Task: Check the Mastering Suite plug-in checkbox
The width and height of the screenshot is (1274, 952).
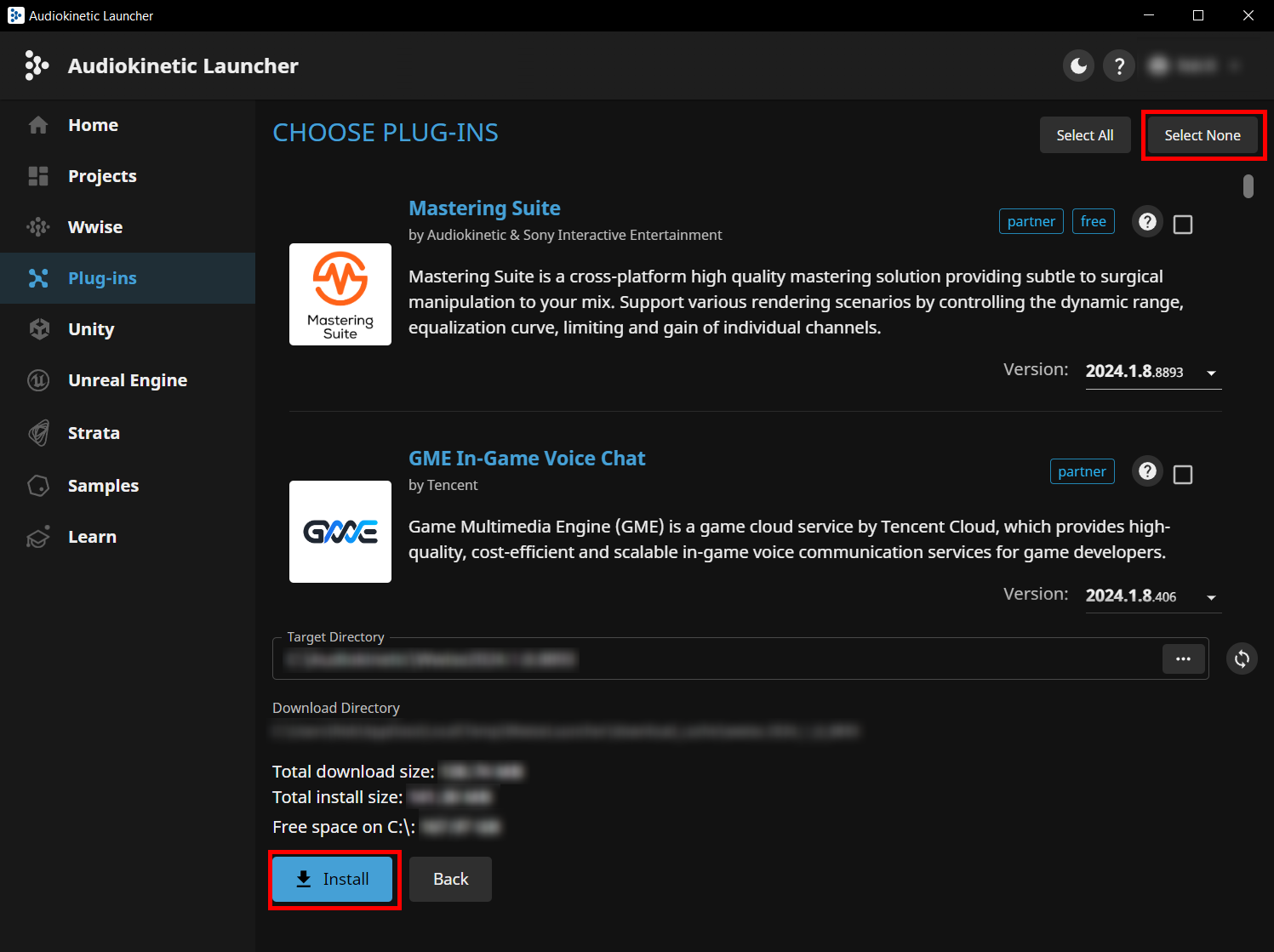Action: coord(1183,225)
